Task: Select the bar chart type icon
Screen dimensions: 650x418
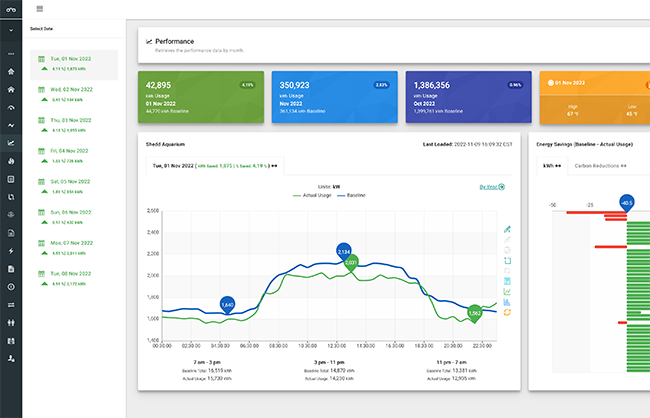Action: tap(508, 301)
